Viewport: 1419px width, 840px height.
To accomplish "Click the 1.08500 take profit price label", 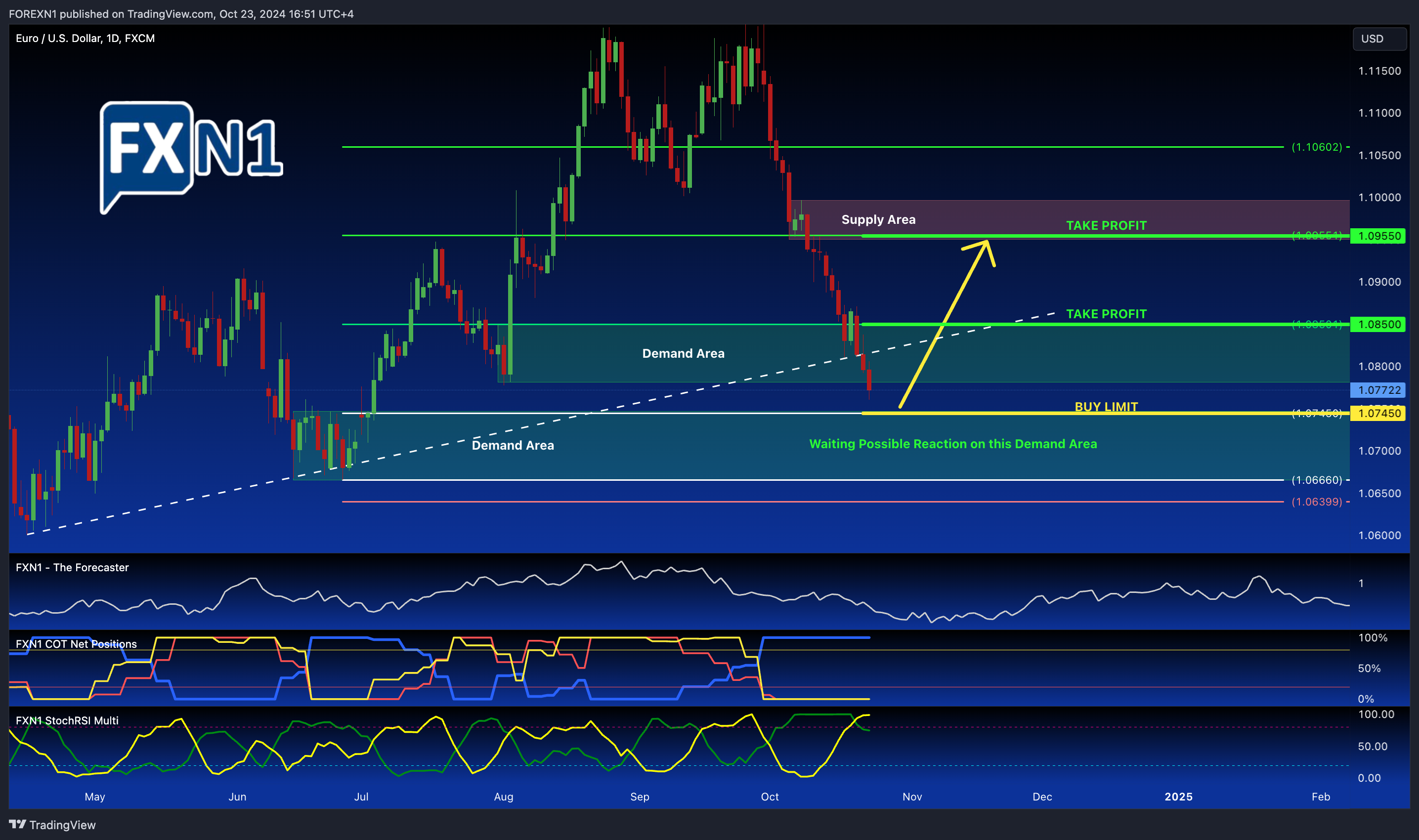I will click(x=1377, y=324).
